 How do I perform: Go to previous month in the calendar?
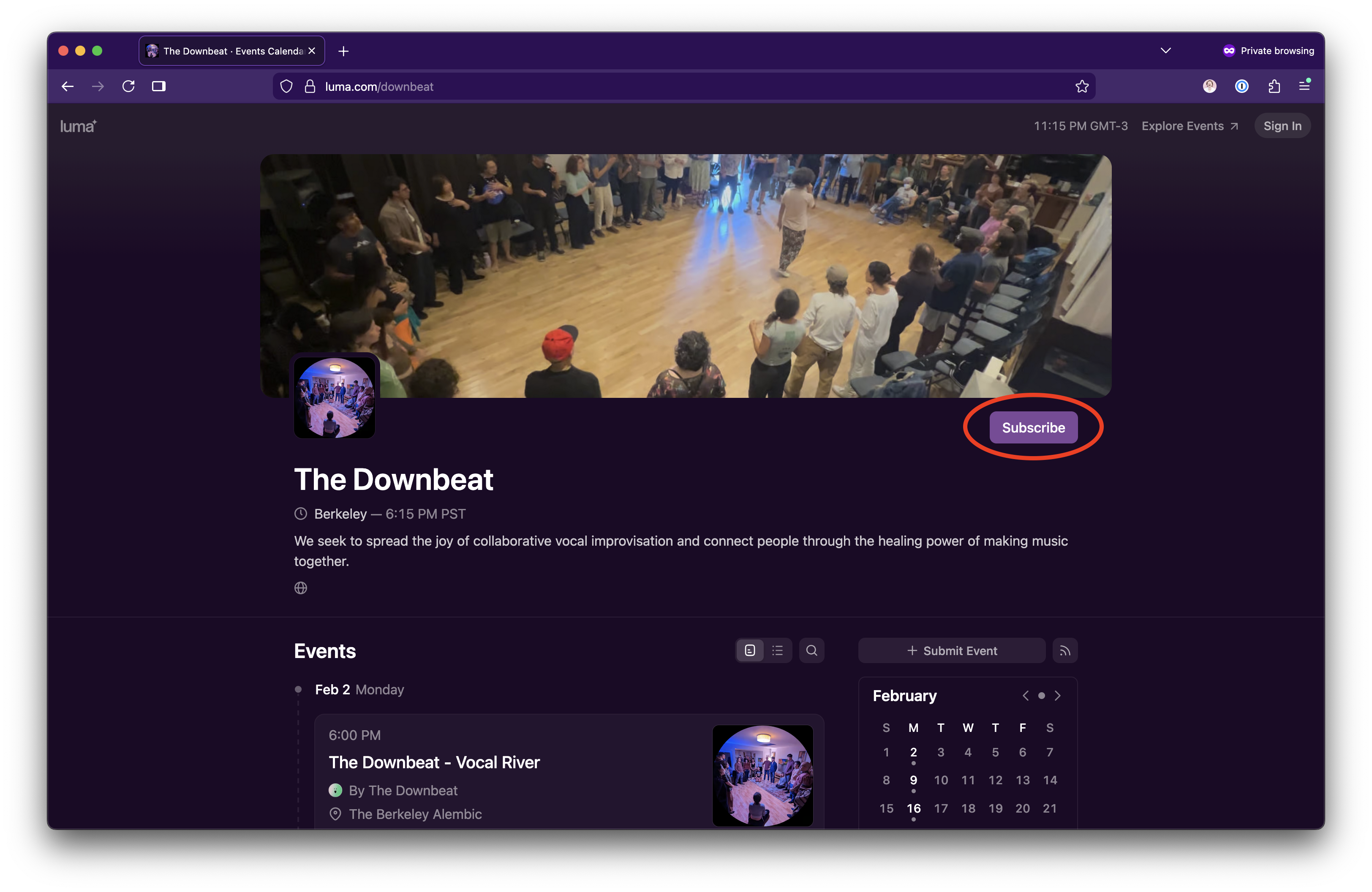[x=1025, y=696]
